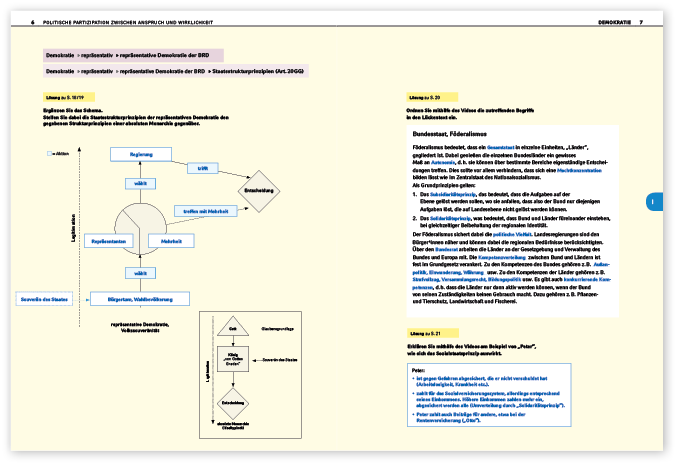Click the trifft label box

pos(202,168)
